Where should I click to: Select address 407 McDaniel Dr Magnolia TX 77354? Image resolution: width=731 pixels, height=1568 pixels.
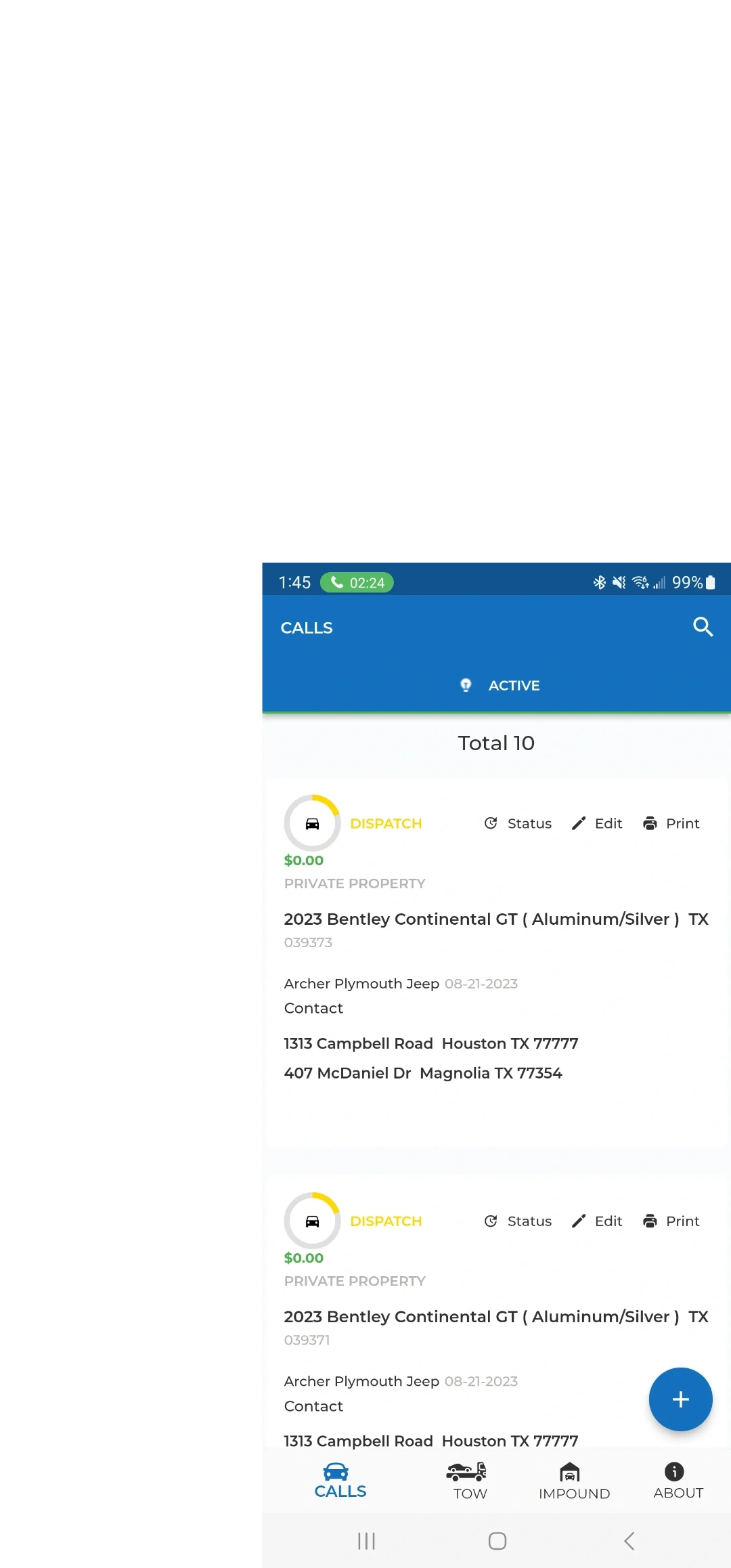(x=423, y=1073)
